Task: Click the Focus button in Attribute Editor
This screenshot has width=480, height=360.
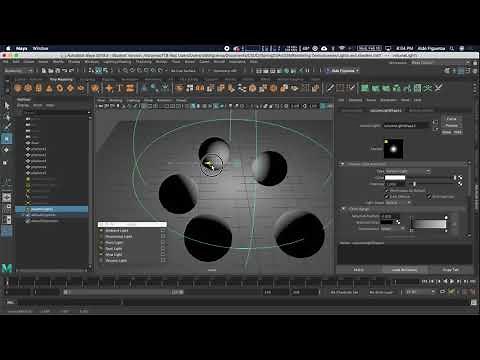Action: pyautogui.click(x=451, y=119)
